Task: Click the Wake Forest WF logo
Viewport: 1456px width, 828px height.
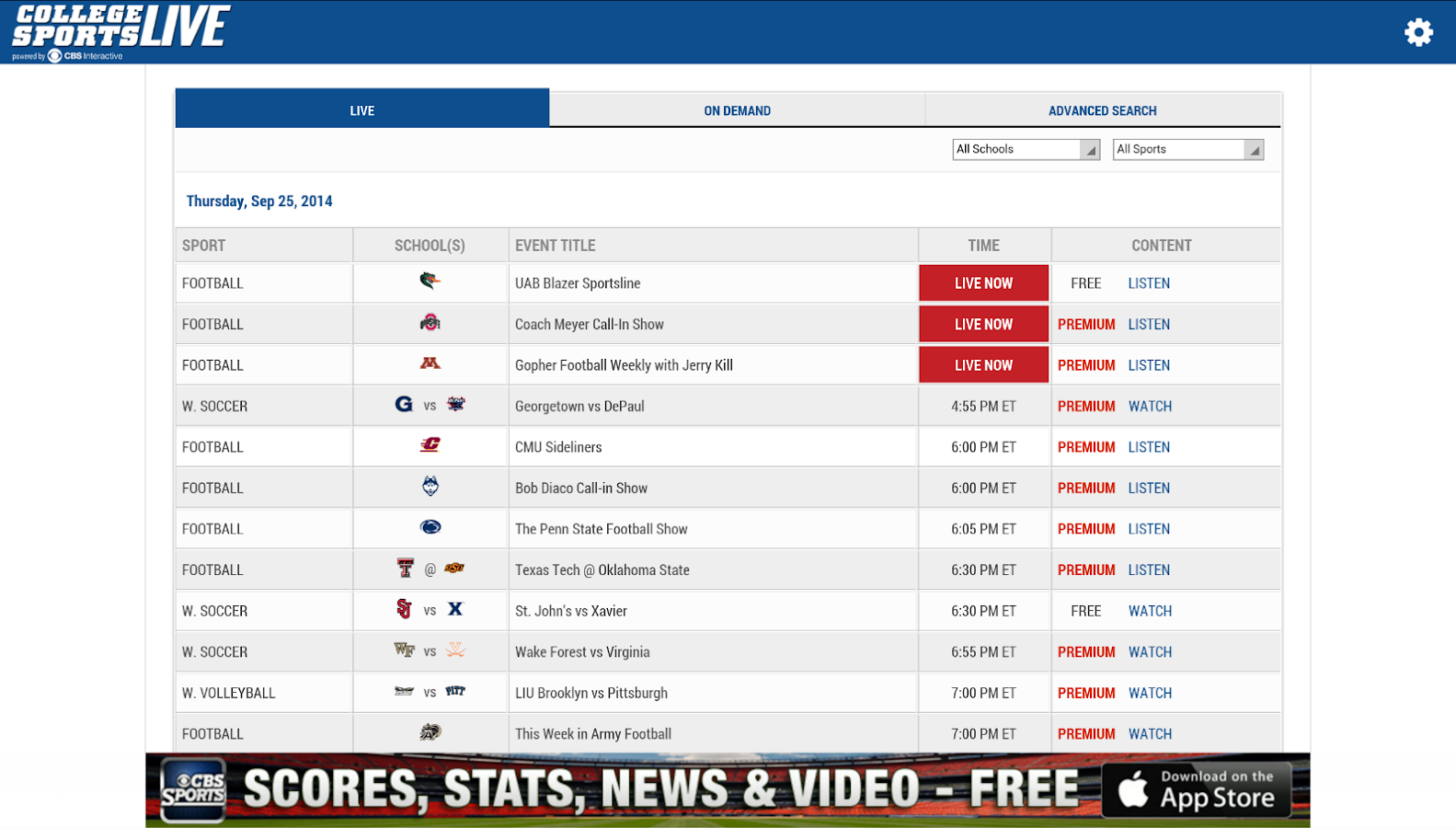Action: [404, 650]
